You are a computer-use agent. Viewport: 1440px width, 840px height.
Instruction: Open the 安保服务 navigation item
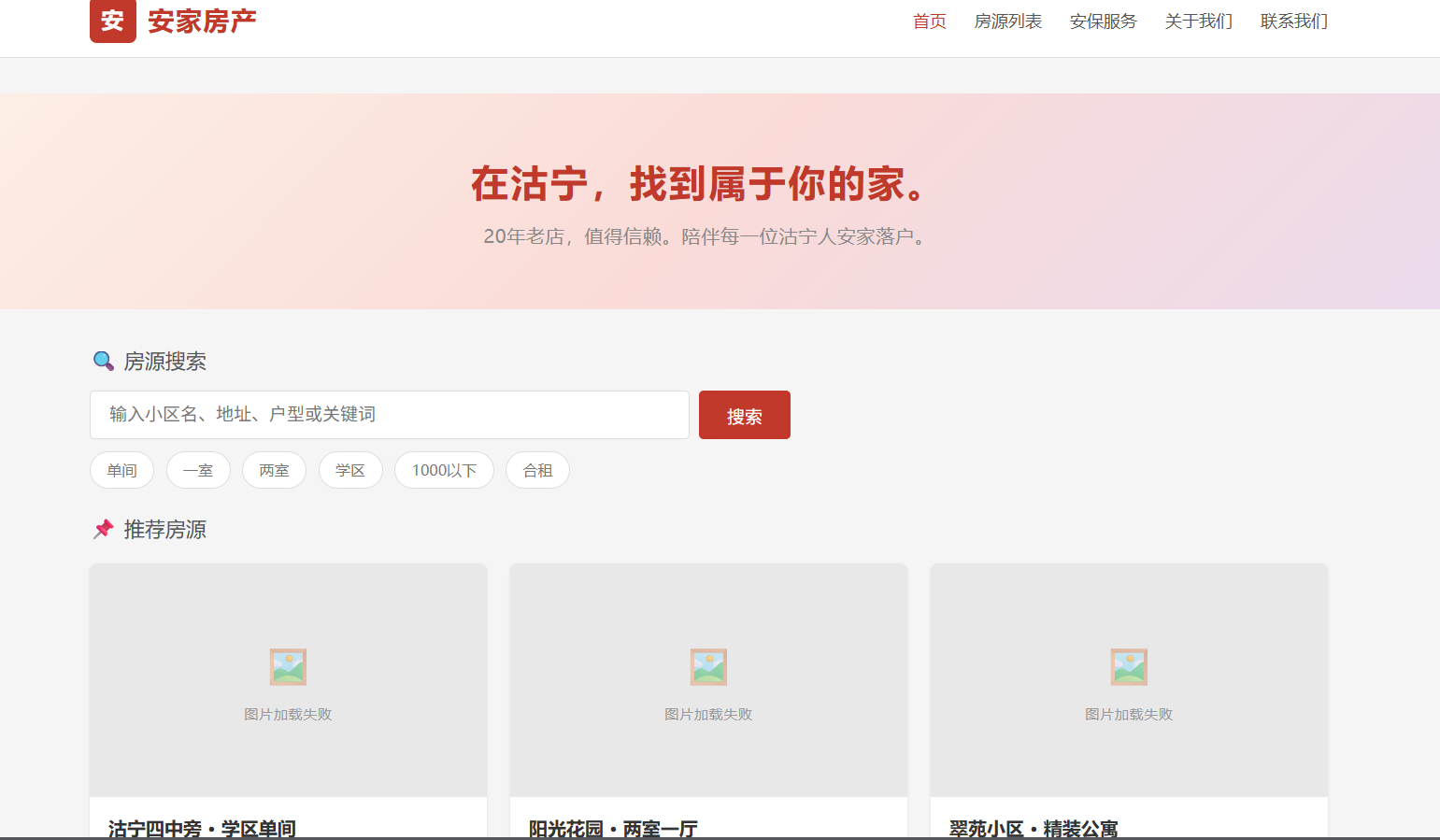1103,21
